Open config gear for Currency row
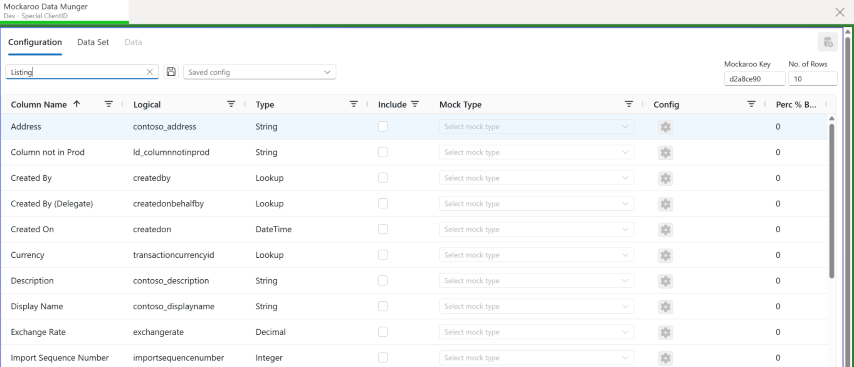 pyautogui.click(x=665, y=255)
